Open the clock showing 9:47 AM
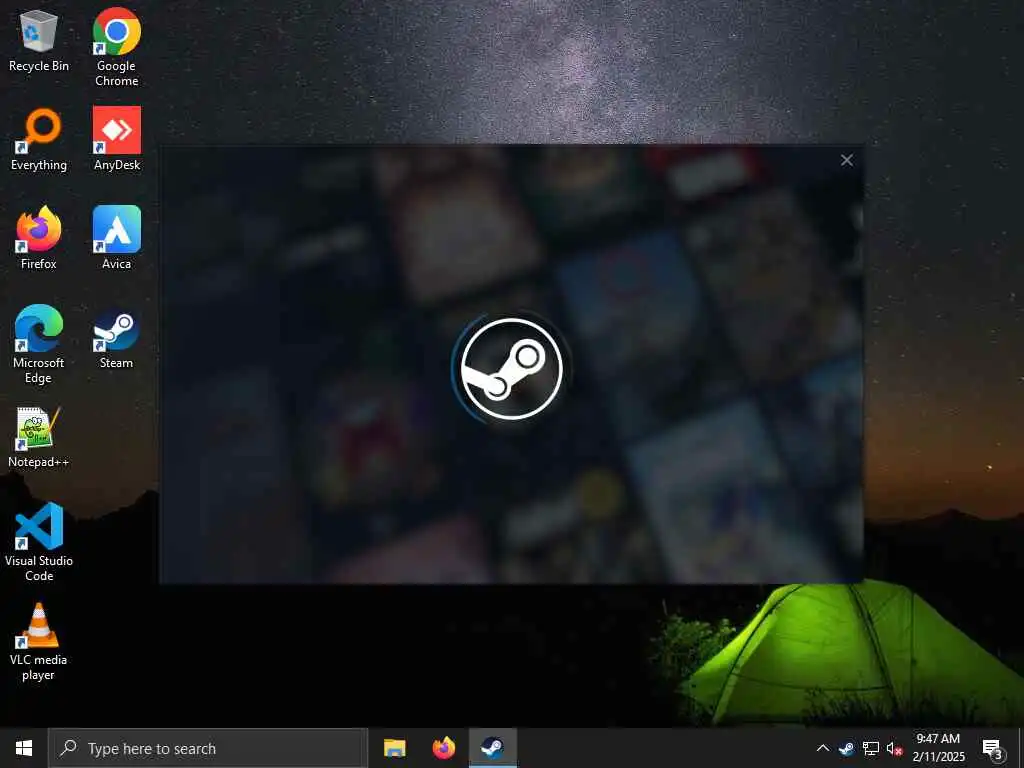Viewport: 1024px width, 768px height. pos(938,748)
